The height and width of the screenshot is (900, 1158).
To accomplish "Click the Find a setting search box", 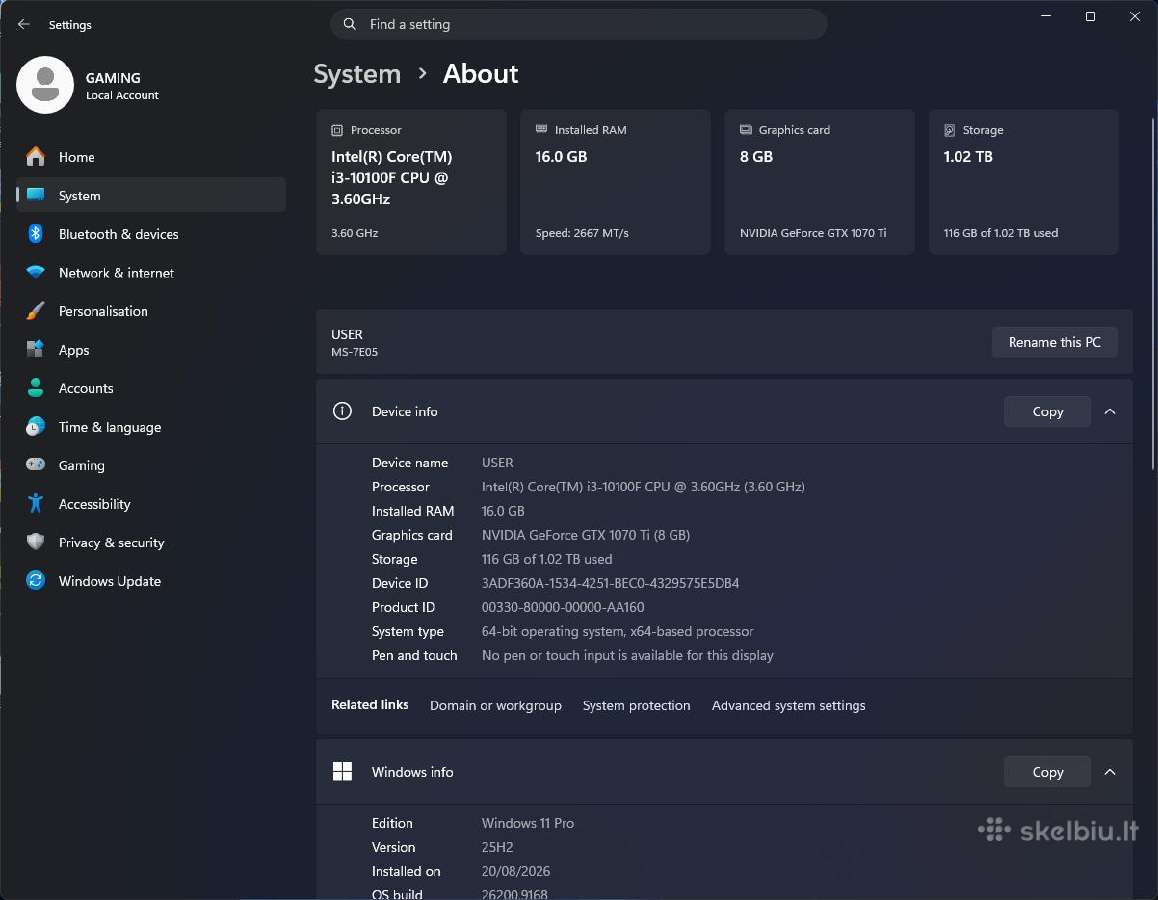I will pos(578,24).
